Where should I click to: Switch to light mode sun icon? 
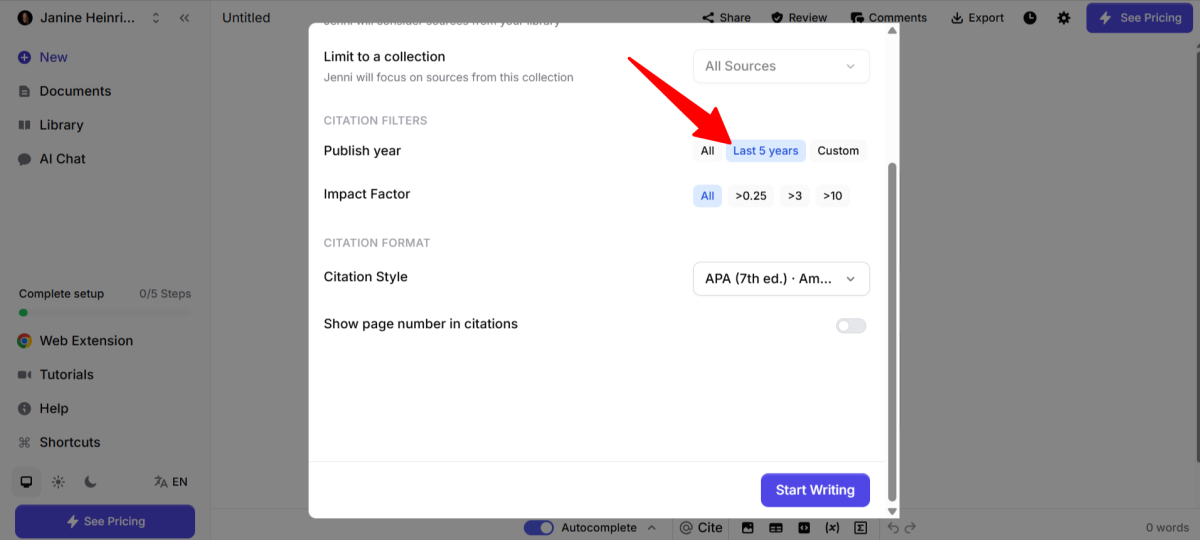(58, 482)
